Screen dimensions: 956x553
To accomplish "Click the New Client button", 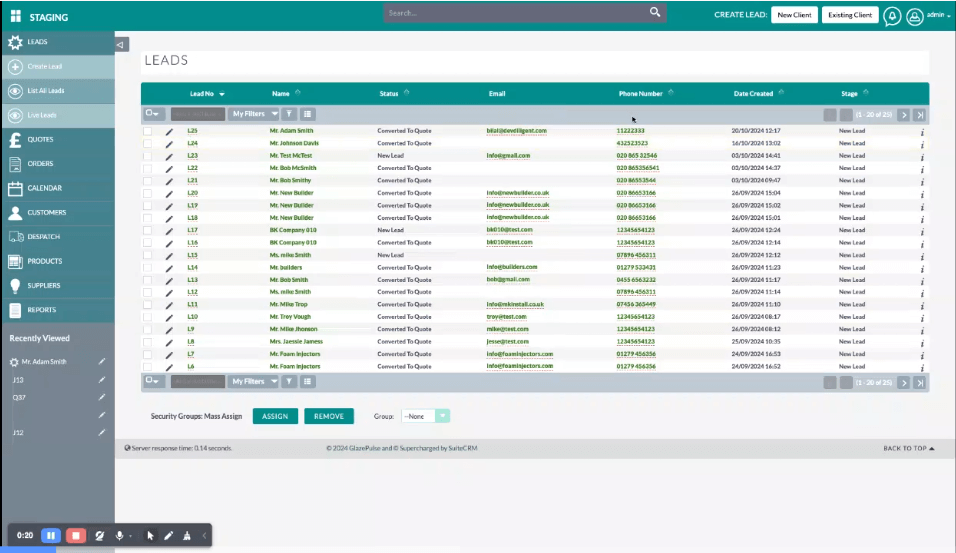I will (x=794, y=15).
